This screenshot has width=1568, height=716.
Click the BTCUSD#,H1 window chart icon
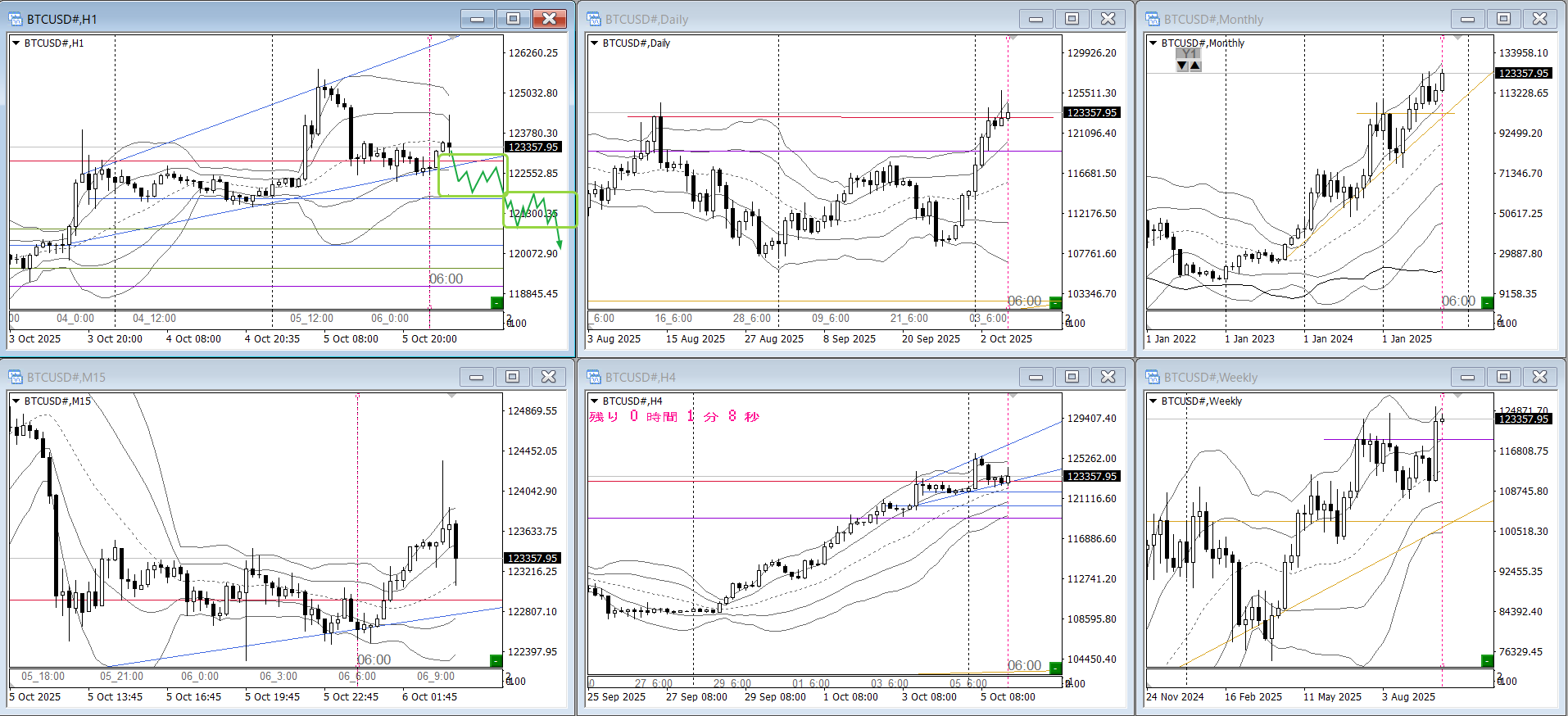(16, 19)
